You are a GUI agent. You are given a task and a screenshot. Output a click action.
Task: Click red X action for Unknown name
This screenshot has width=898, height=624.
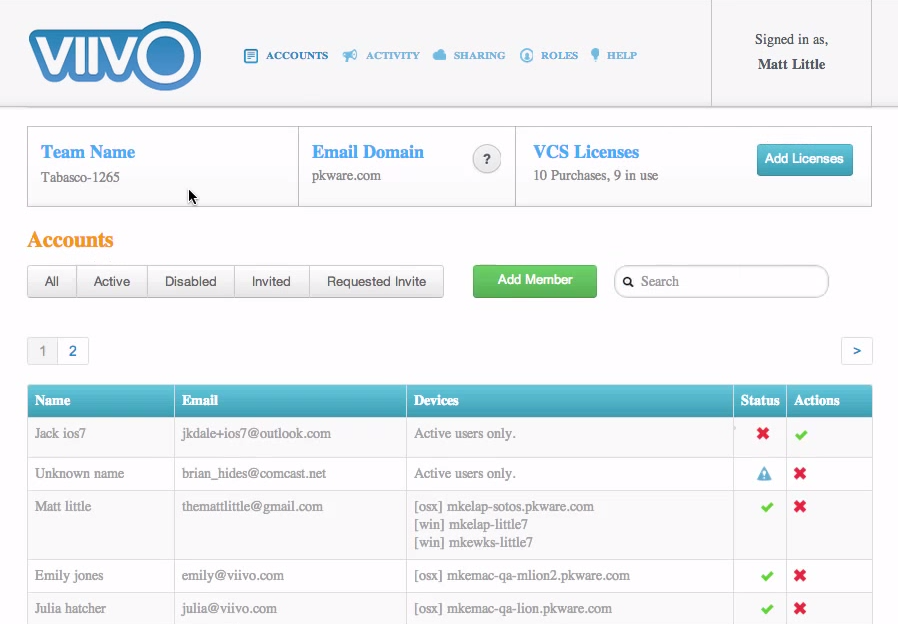coord(800,474)
